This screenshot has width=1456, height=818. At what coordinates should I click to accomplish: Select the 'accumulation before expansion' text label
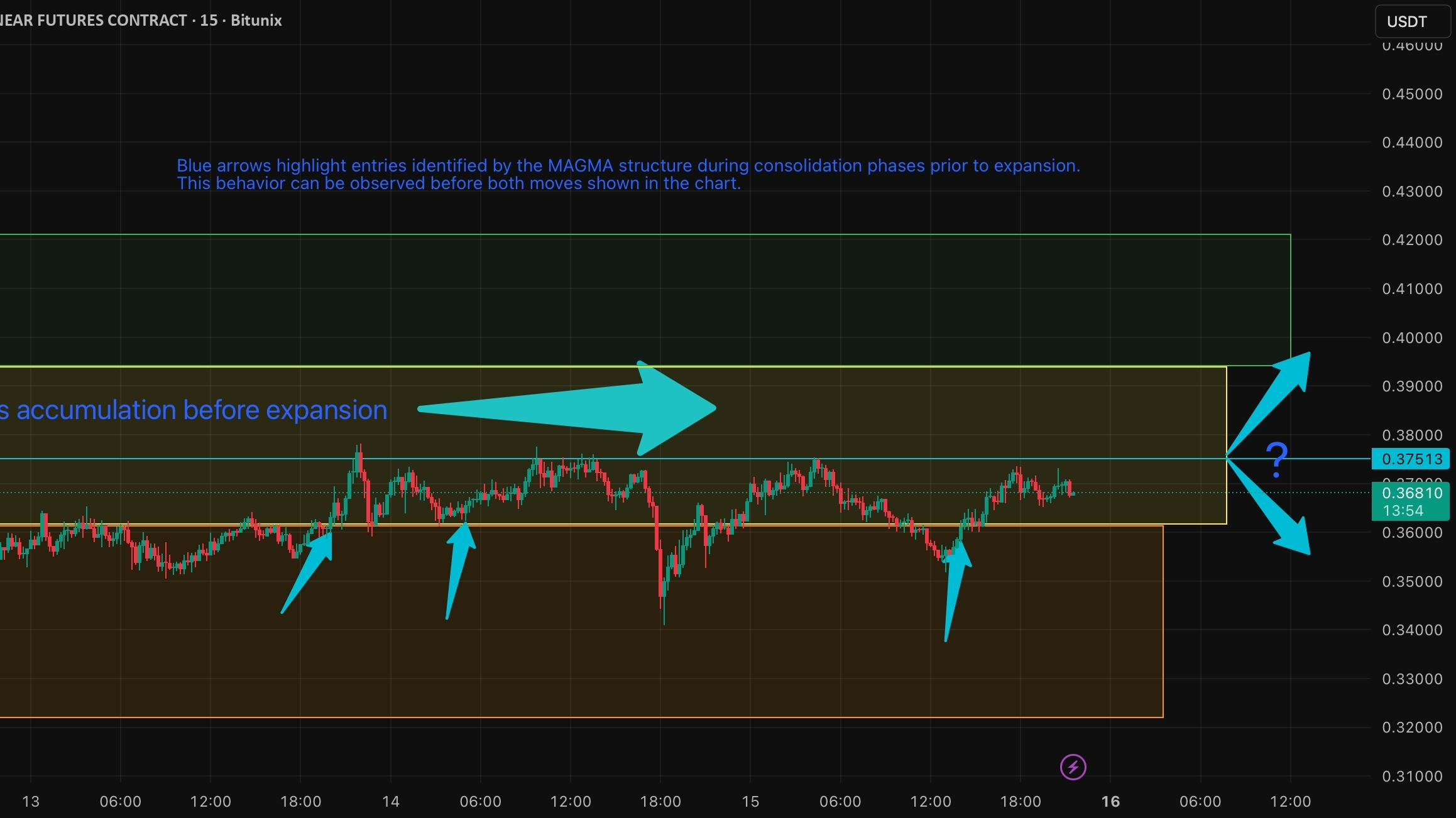[x=195, y=410]
